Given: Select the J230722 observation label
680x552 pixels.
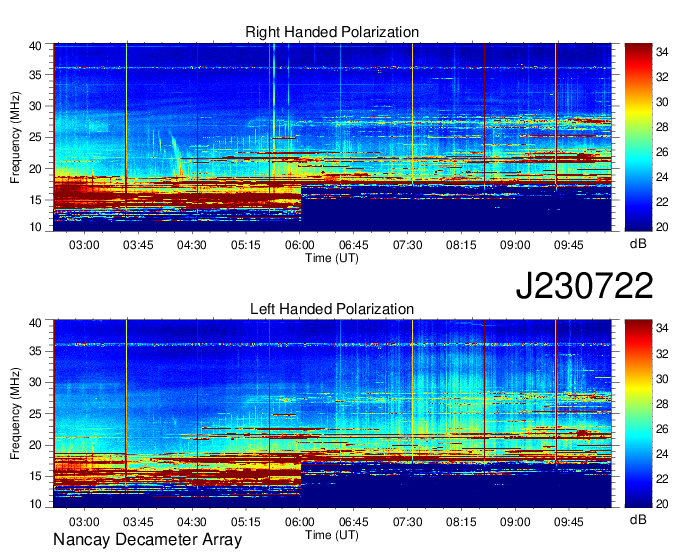Looking at the screenshot, I should (584, 286).
